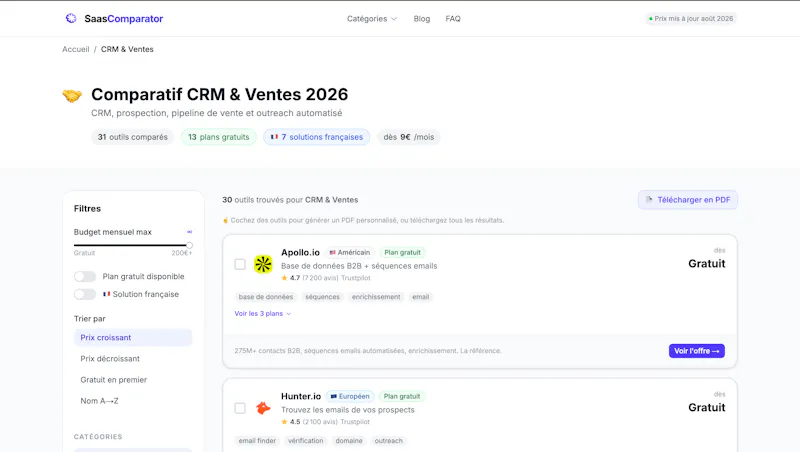
Task: Click the email tag on Apollo.io
Action: tap(421, 297)
